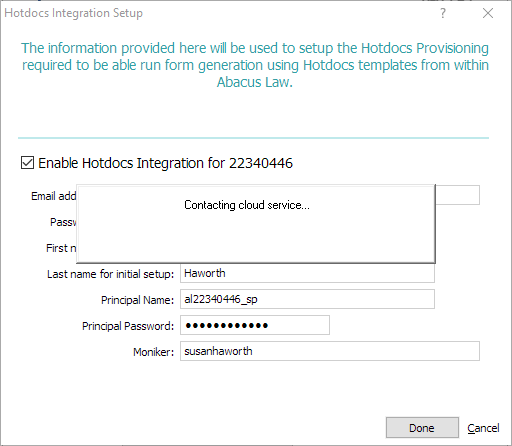This screenshot has height=446, width=512.
Task: Select the Principal Name field al22340446_sp
Action: coord(307,299)
